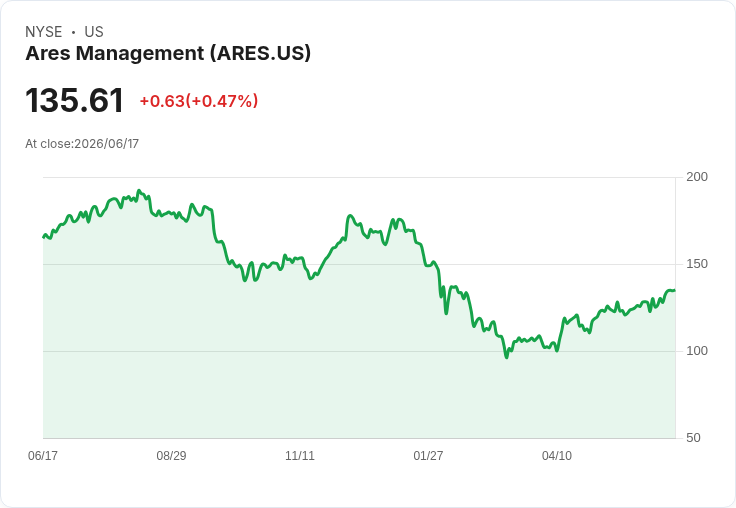Click the 100 y-axis value label
Image resolution: width=736 pixels, height=508 pixels.
click(x=697, y=351)
